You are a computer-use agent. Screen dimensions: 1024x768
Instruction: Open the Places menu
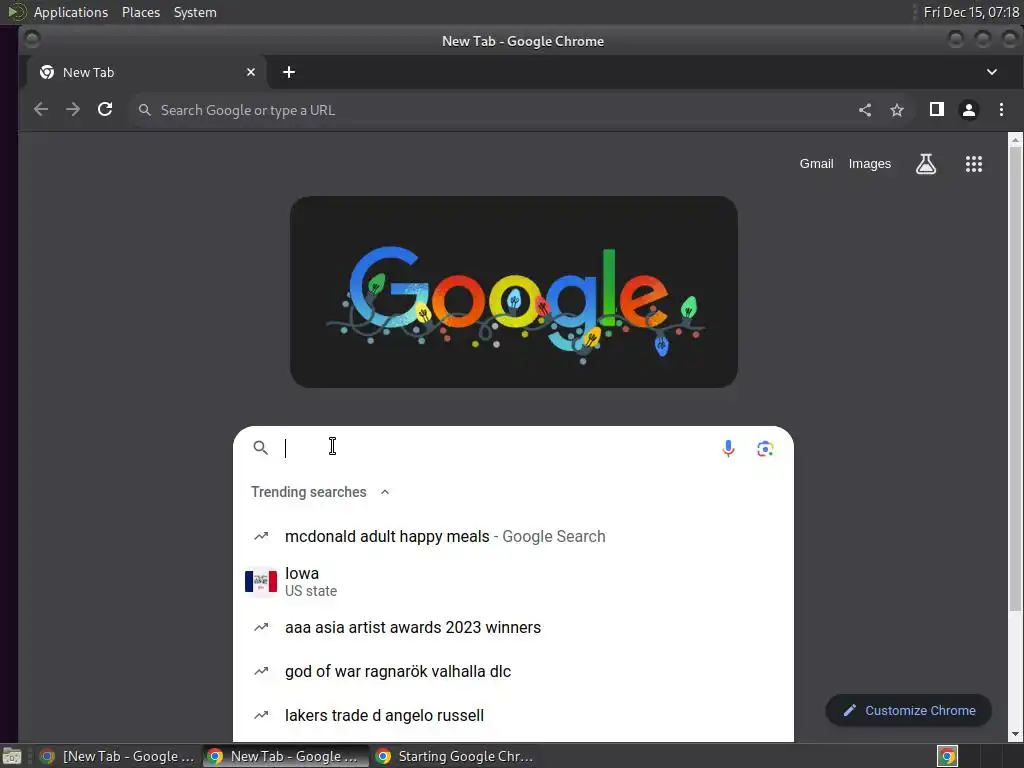(140, 12)
